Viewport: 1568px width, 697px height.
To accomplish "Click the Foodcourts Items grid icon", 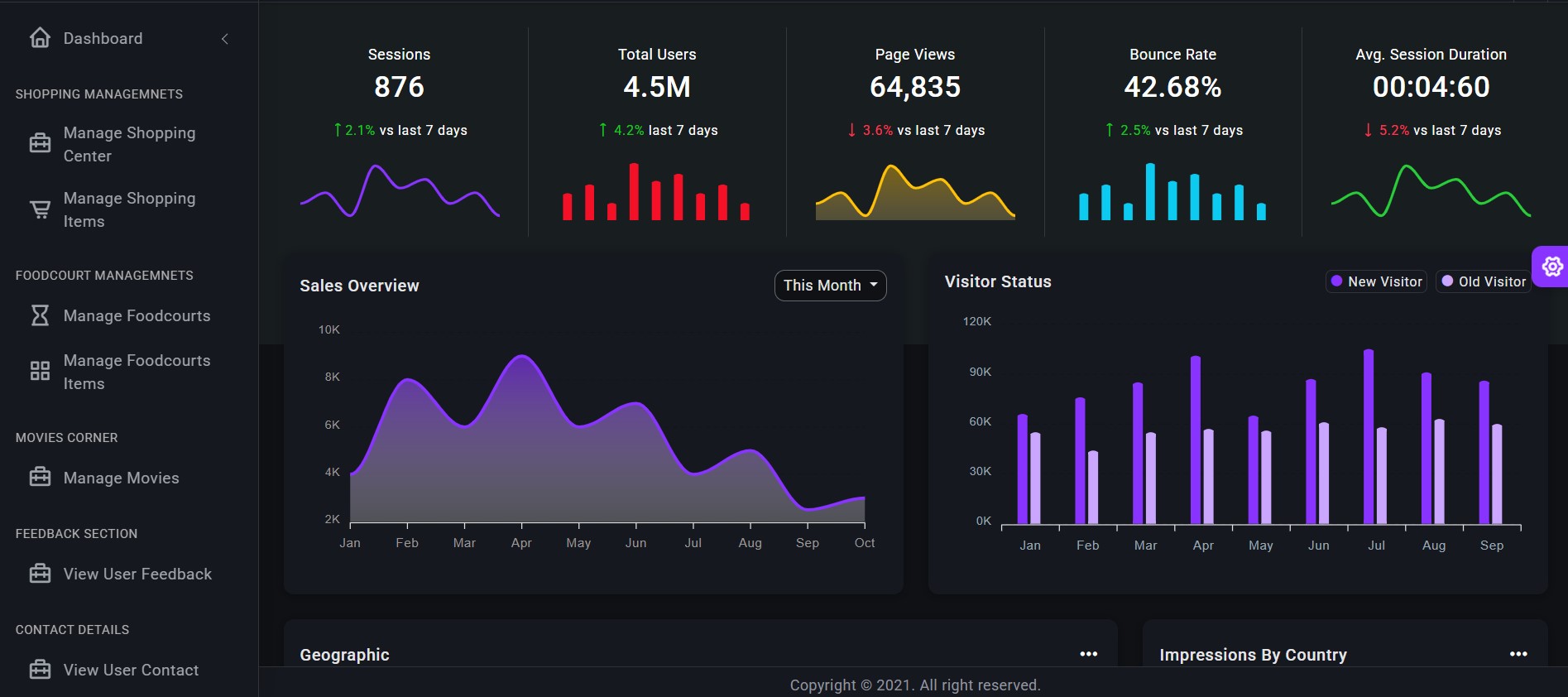I will 40,371.
